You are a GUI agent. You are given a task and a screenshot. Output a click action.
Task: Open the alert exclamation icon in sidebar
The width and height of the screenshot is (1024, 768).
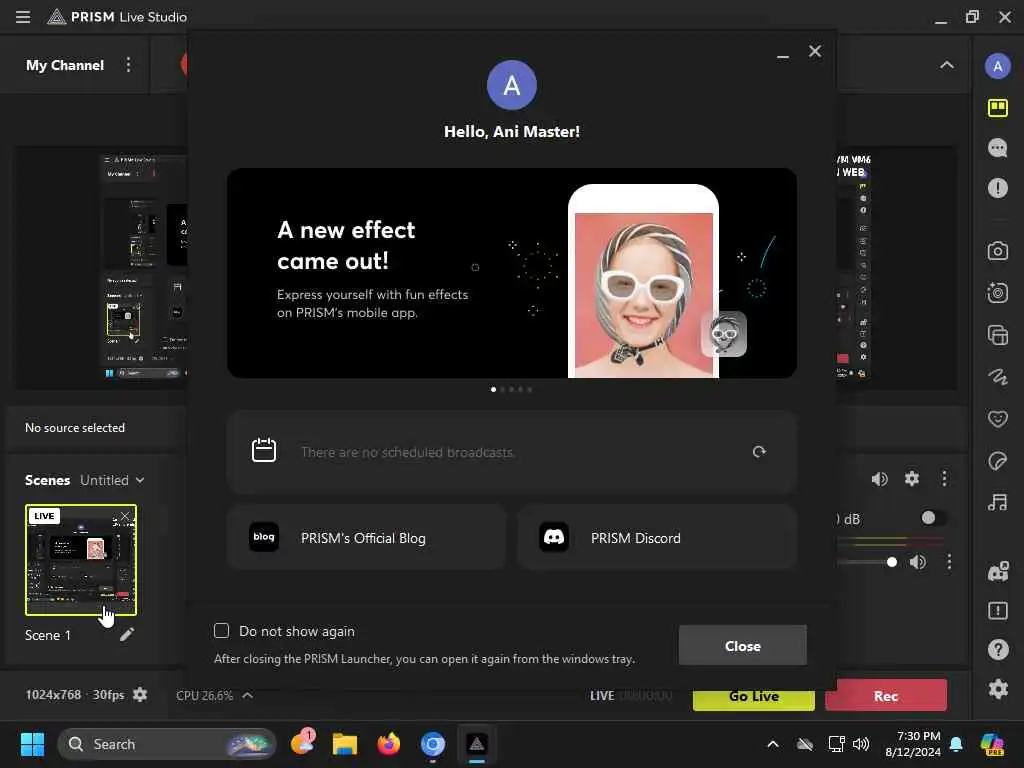(997, 188)
